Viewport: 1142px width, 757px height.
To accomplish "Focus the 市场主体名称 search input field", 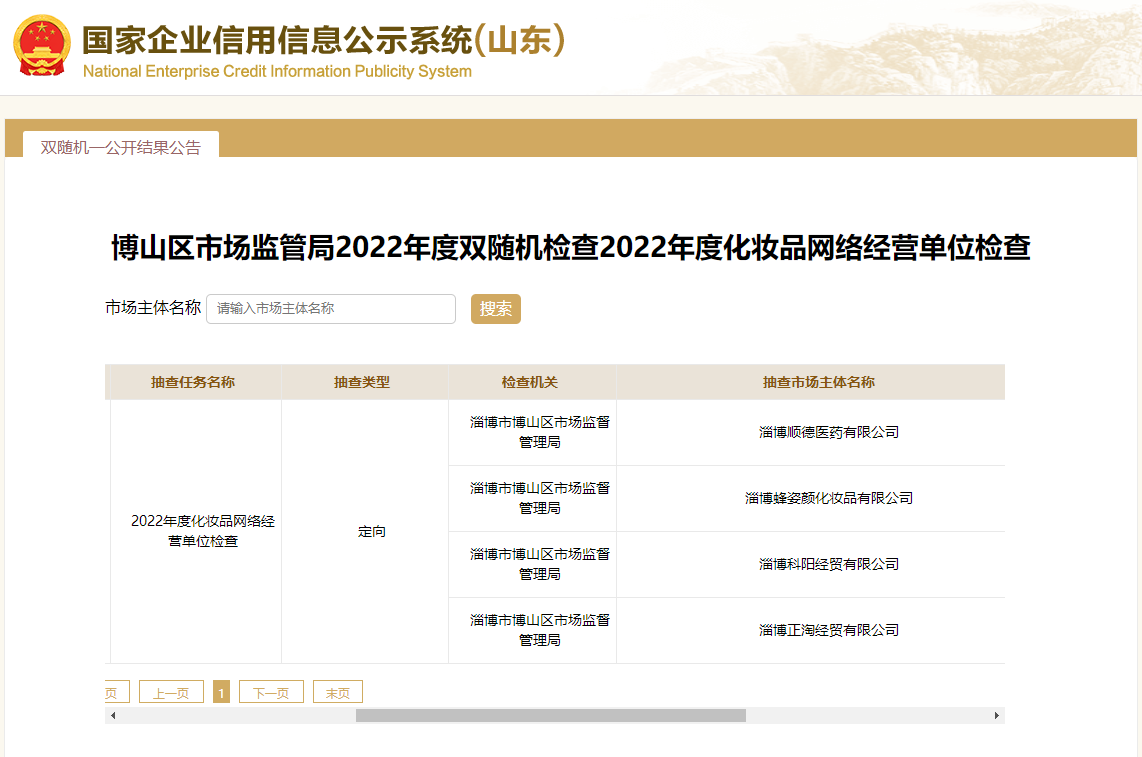I will tap(331, 309).
